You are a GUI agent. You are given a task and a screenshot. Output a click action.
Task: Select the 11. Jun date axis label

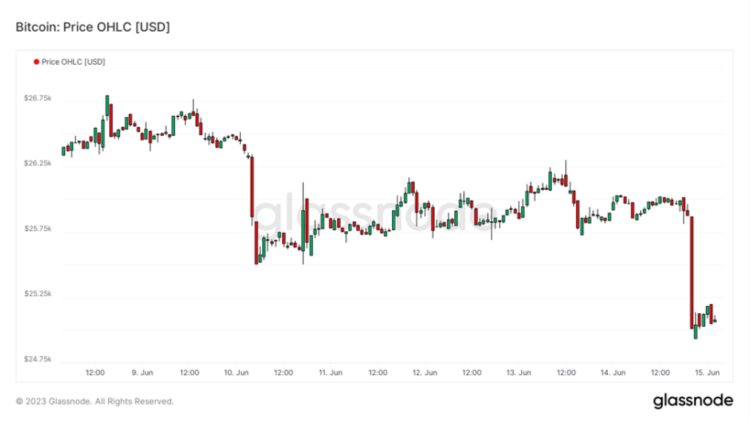330,373
